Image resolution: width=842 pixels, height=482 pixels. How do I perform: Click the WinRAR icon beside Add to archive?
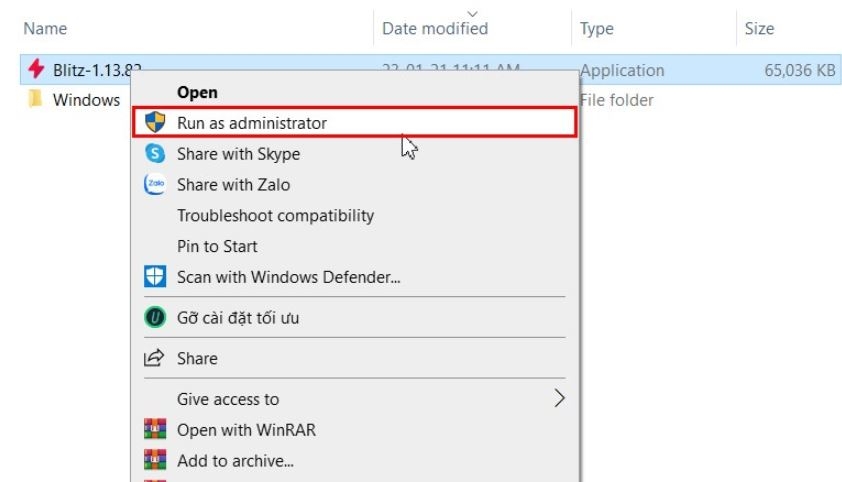[x=155, y=460]
